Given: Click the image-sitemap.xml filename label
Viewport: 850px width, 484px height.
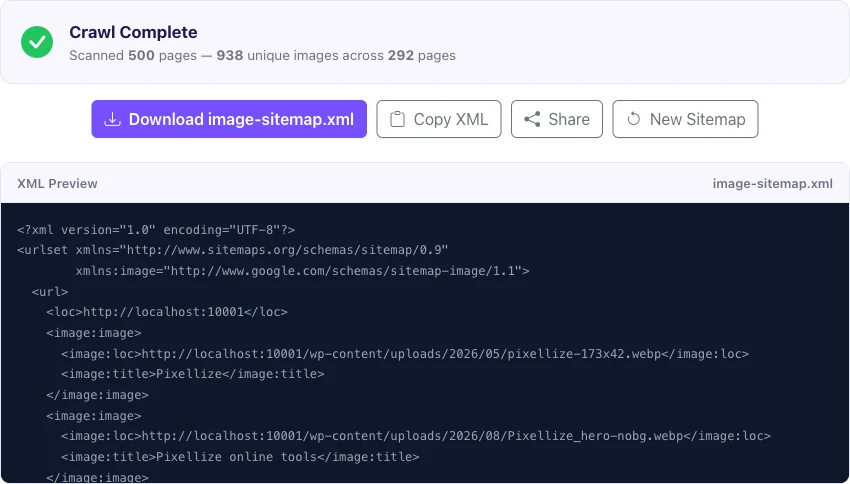Looking at the screenshot, I should point(772,184).
